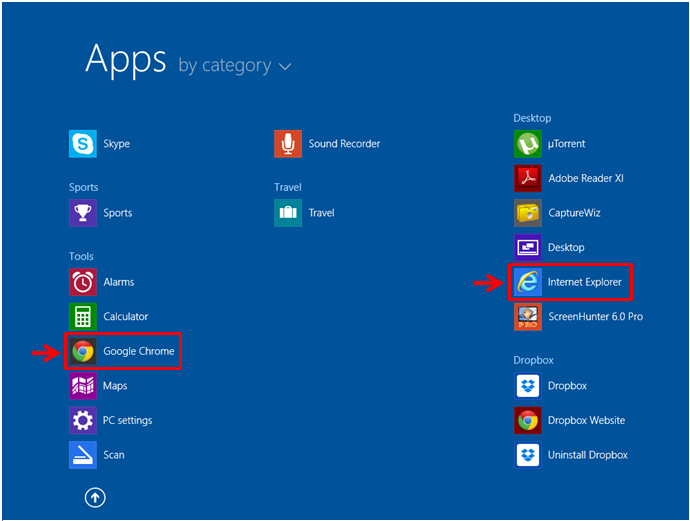Open the PC settings gear icon
Screen dimensions: 690x521
coord(83,420)
